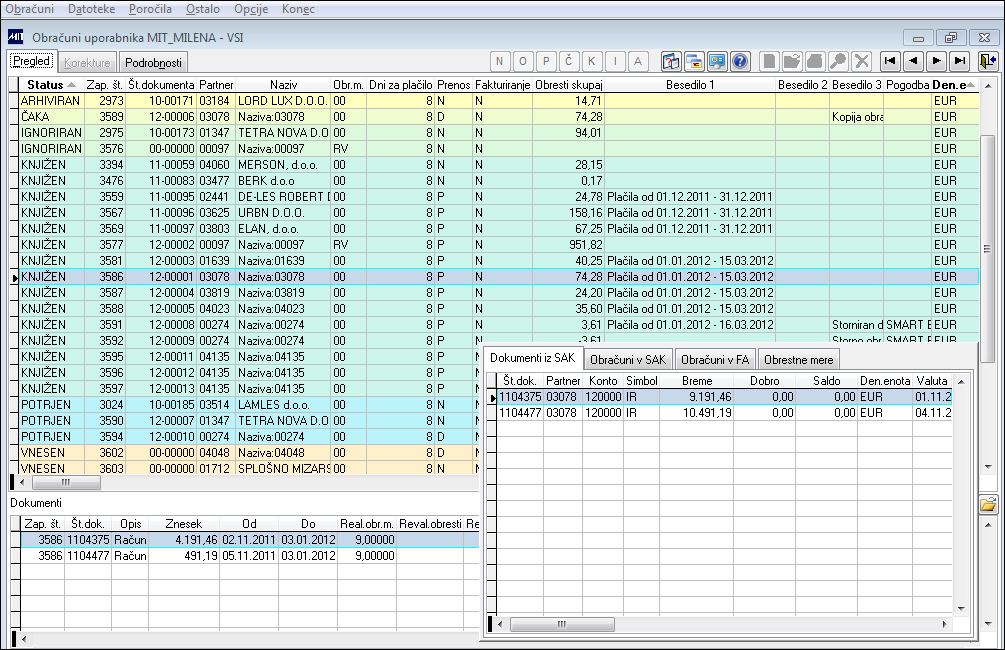1005x650 pixels.
Task: Open the Obračuni v SAK tab
Action: coord(628,360)
